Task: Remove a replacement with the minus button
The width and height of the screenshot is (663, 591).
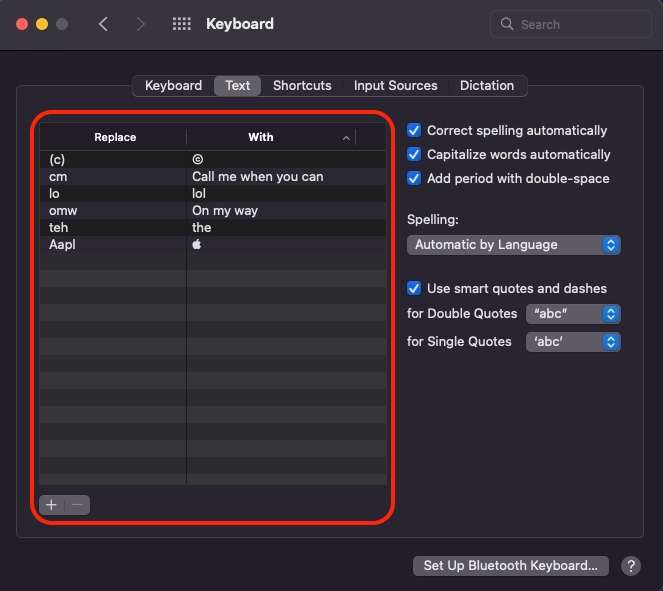Action: 77,505
